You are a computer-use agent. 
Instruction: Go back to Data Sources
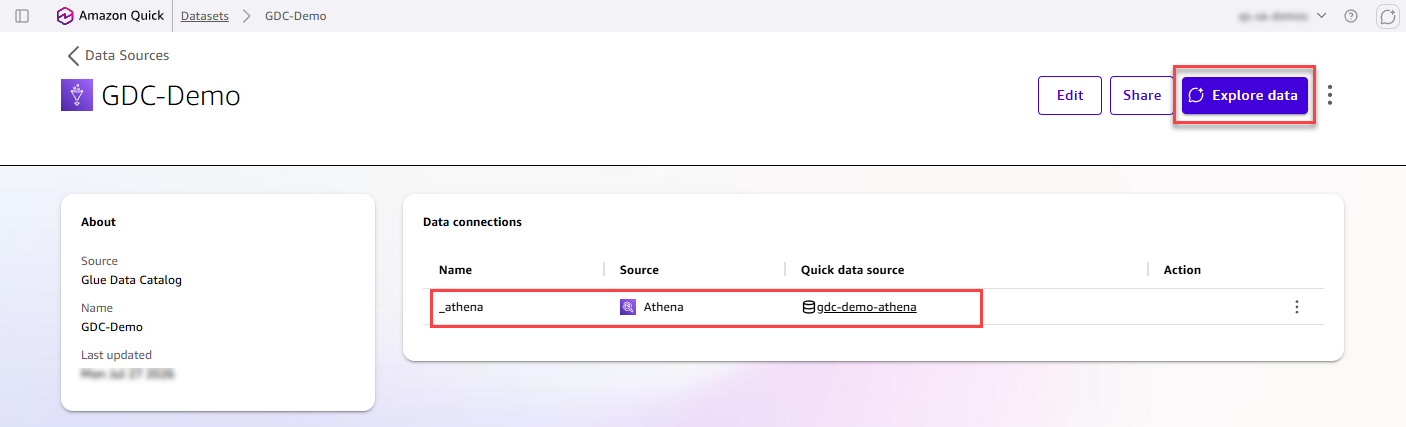tap(127, 55)
